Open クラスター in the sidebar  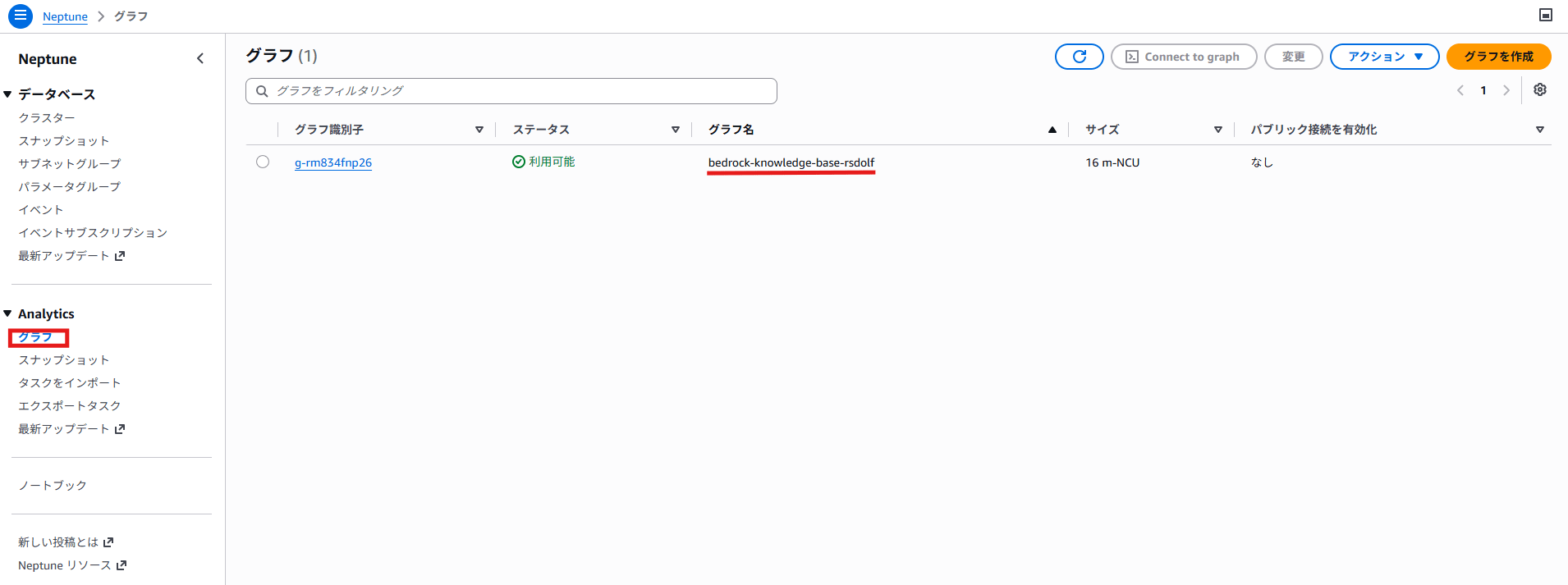pyautogui.click(x=47, y=118)
